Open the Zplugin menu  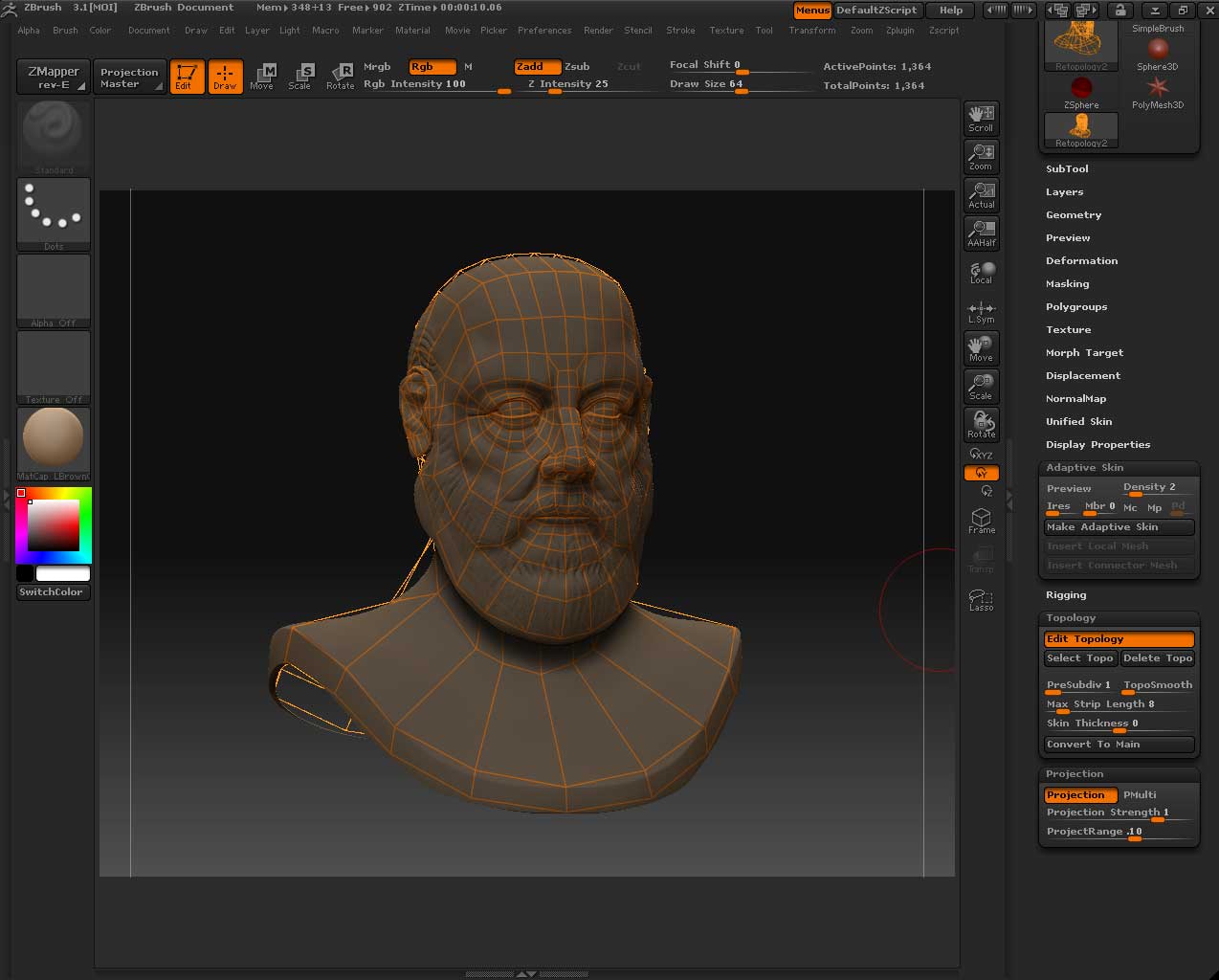point(899,30)
